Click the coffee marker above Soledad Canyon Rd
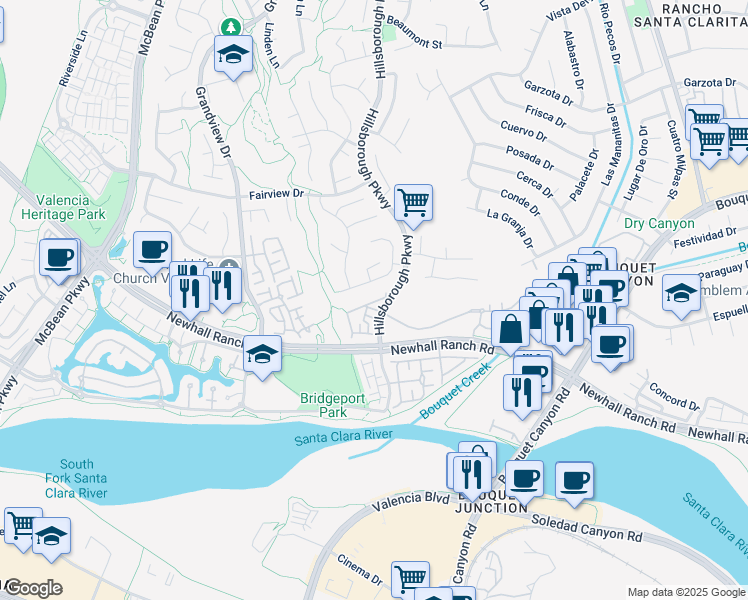The image size is (748, 600). pos(574,484)
